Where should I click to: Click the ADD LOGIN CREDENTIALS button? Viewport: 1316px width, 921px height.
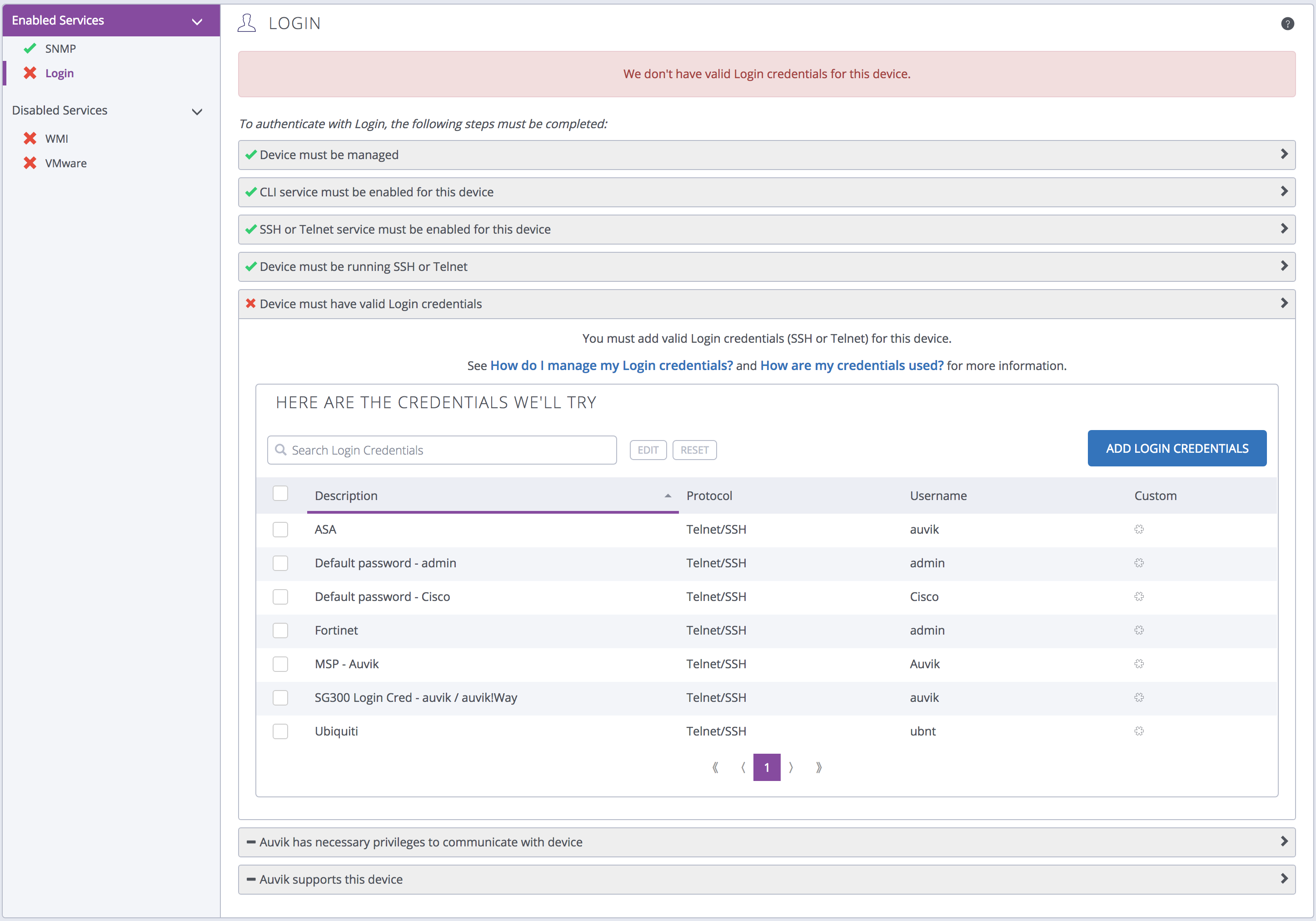1176,448
